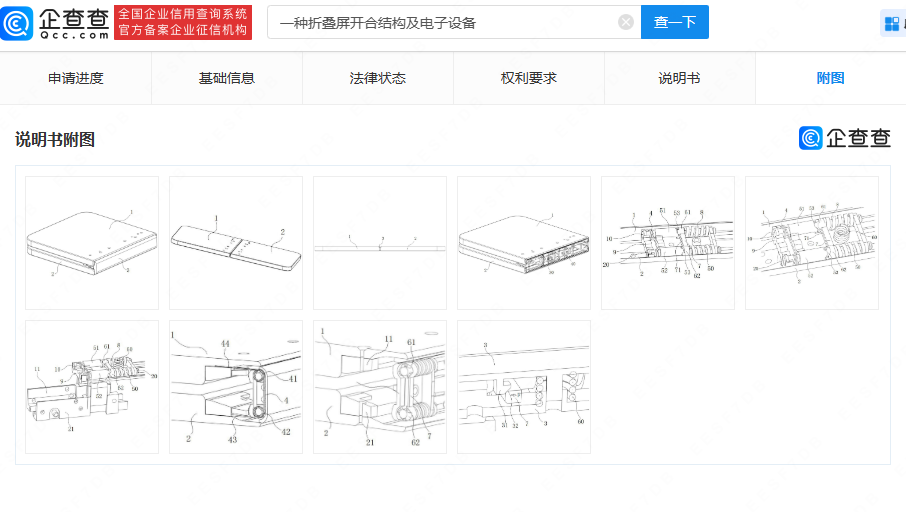Click the Qcc logo icon in header
Image resolution: width=906 pixels, height=512 pixels.
(x=17, y=23)
